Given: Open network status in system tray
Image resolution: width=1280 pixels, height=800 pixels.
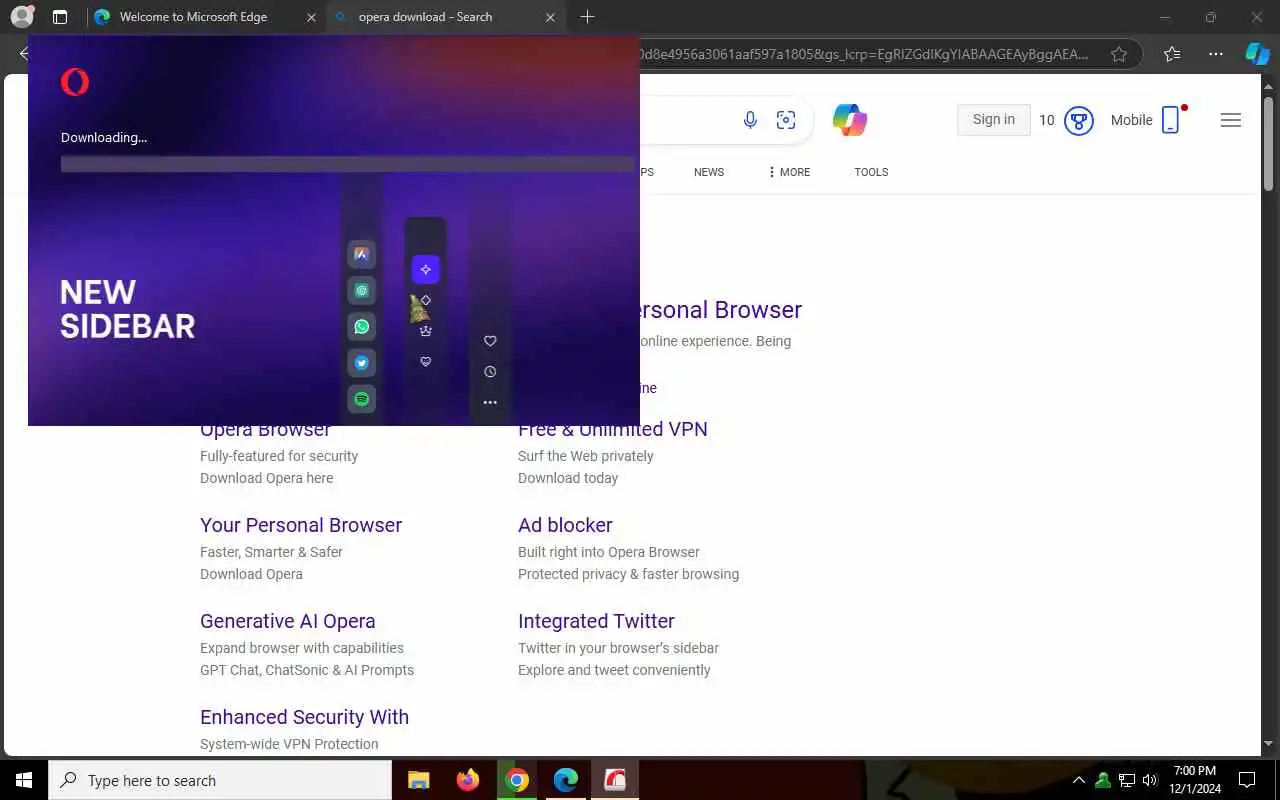Looking at the screenshot, I should tap(1126, 780).
